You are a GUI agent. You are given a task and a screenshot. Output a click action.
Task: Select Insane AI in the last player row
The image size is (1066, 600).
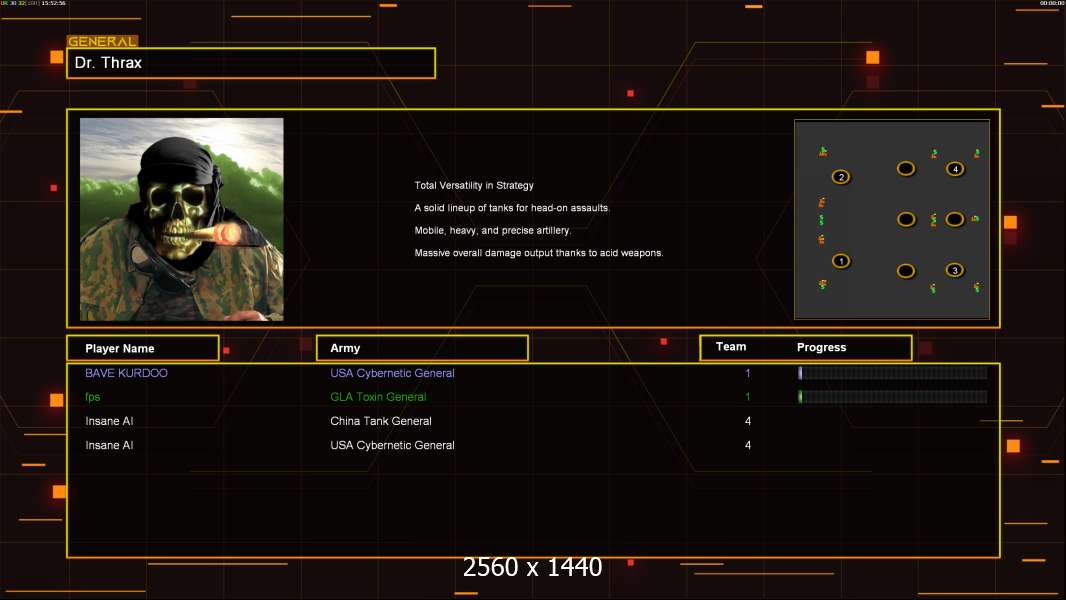(109, 445)
